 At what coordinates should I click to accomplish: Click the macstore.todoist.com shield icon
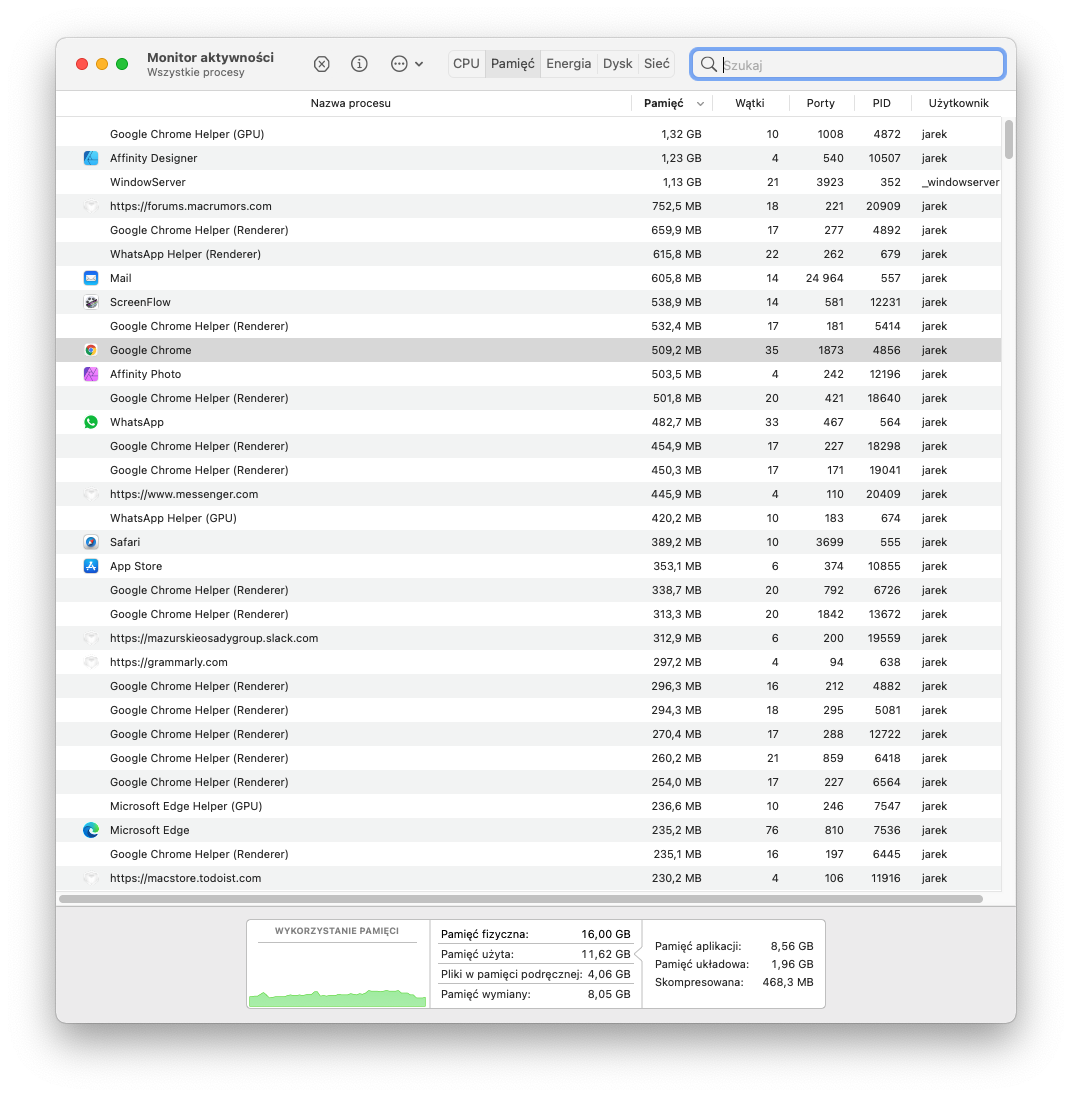[91, 879]
